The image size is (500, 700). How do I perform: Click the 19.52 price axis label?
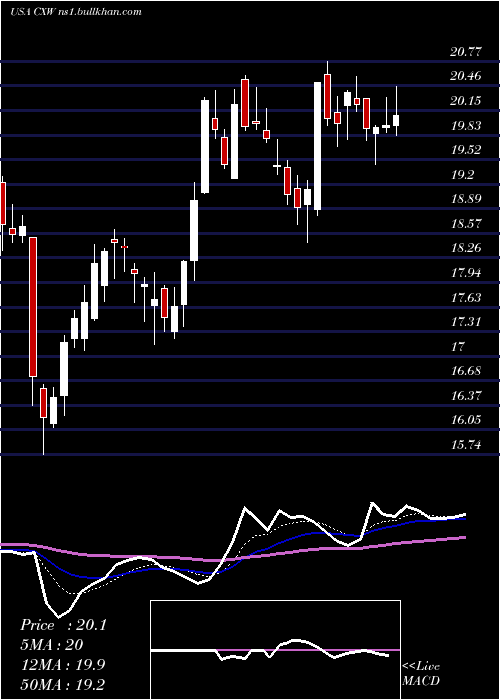(466, 150)
